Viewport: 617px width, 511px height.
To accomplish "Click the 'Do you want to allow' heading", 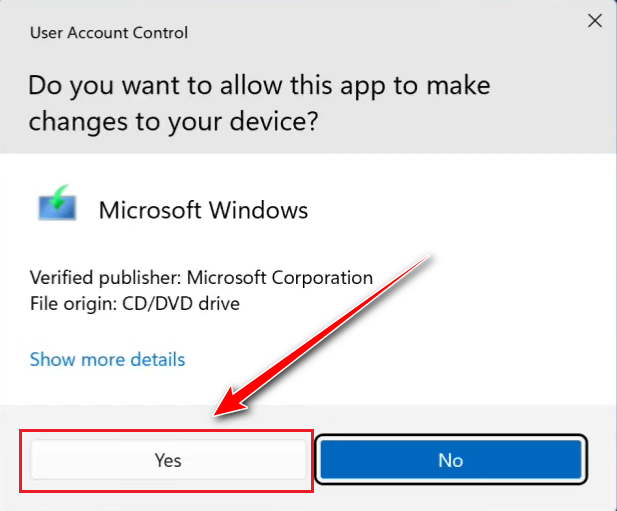I will 258,85.
